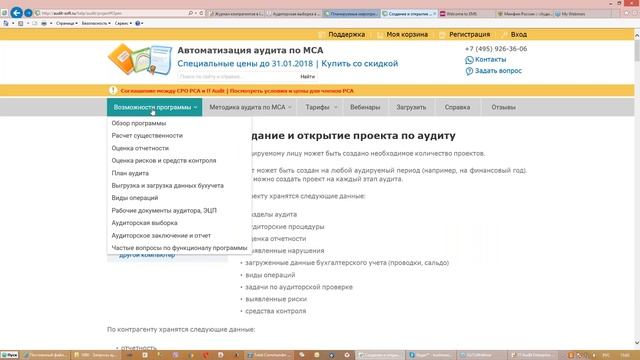Open the 'Поддержка' link in top bar

pos(346,35)
